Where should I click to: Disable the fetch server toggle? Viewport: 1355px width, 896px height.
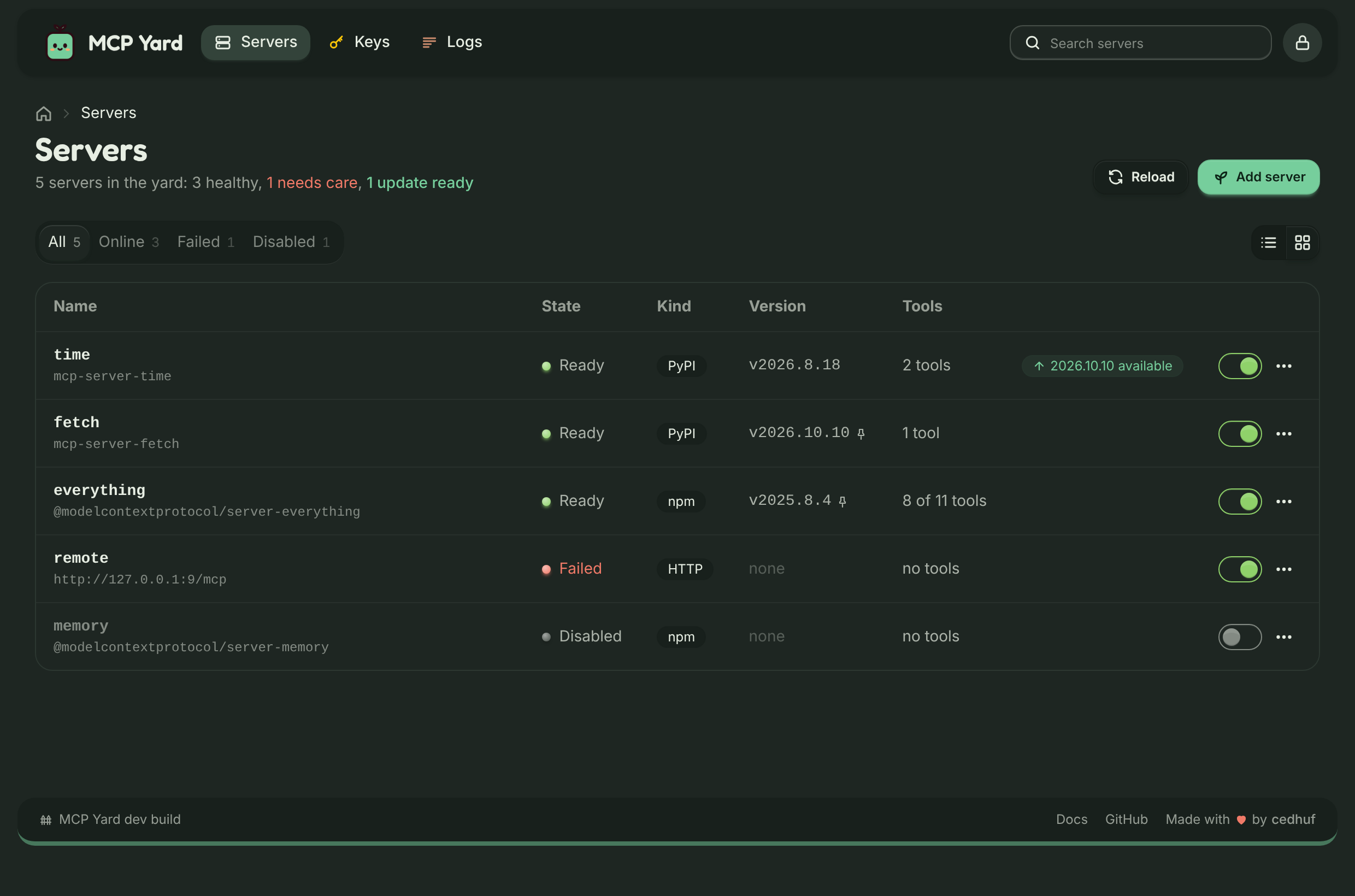(1240, 434)
